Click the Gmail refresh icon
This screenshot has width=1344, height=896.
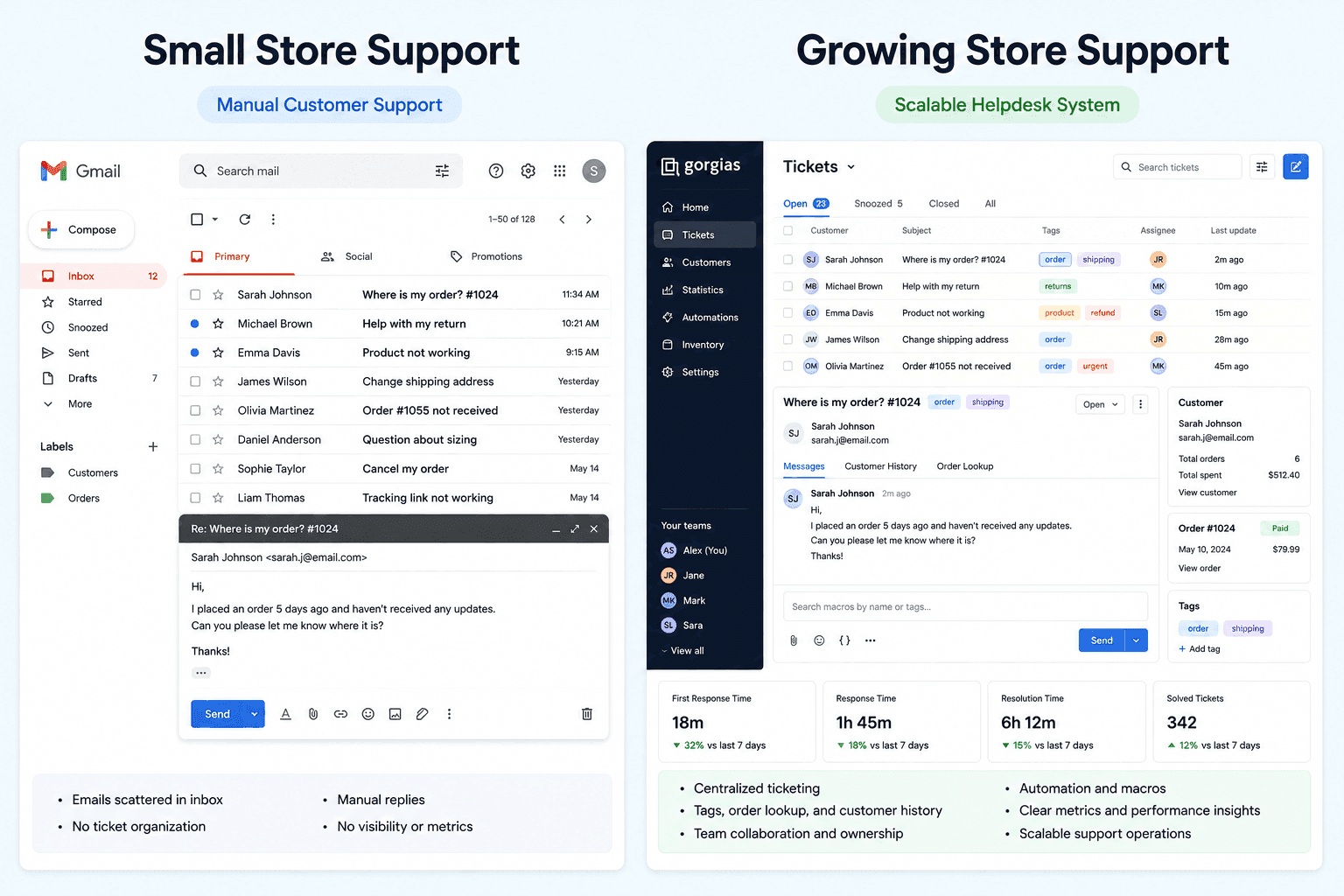(x=245, y=219)
